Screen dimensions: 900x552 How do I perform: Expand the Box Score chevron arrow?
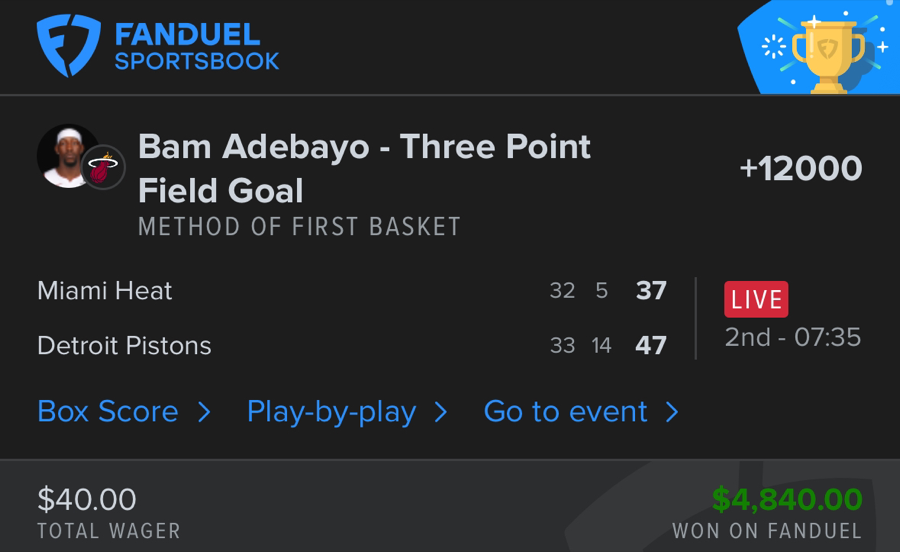coord(204,412)
